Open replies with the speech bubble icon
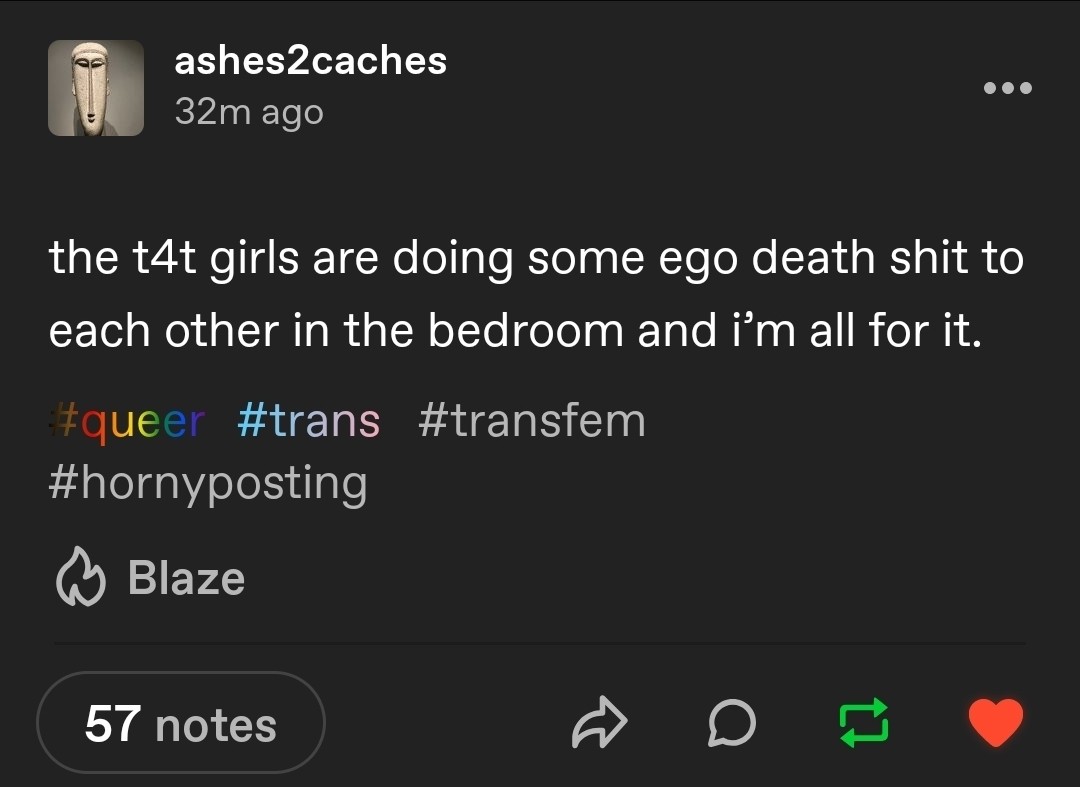Image resolution: width=1080 pixels, height=787 pixels. point(731,722)
